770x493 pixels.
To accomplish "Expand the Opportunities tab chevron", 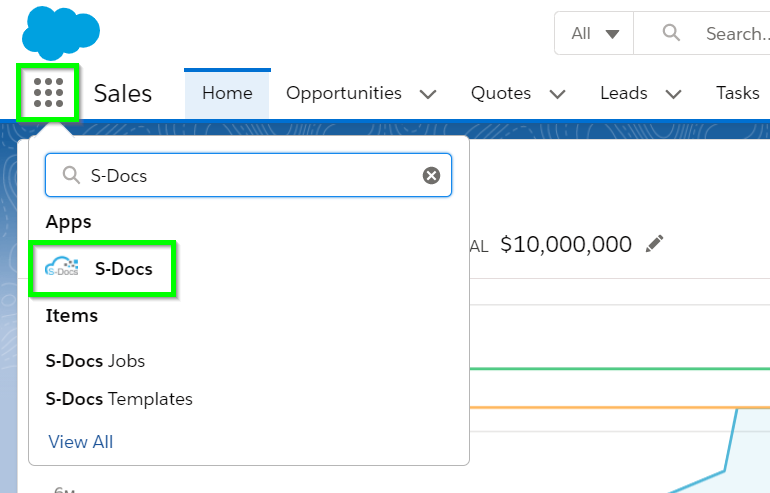I will pos(428,93).
